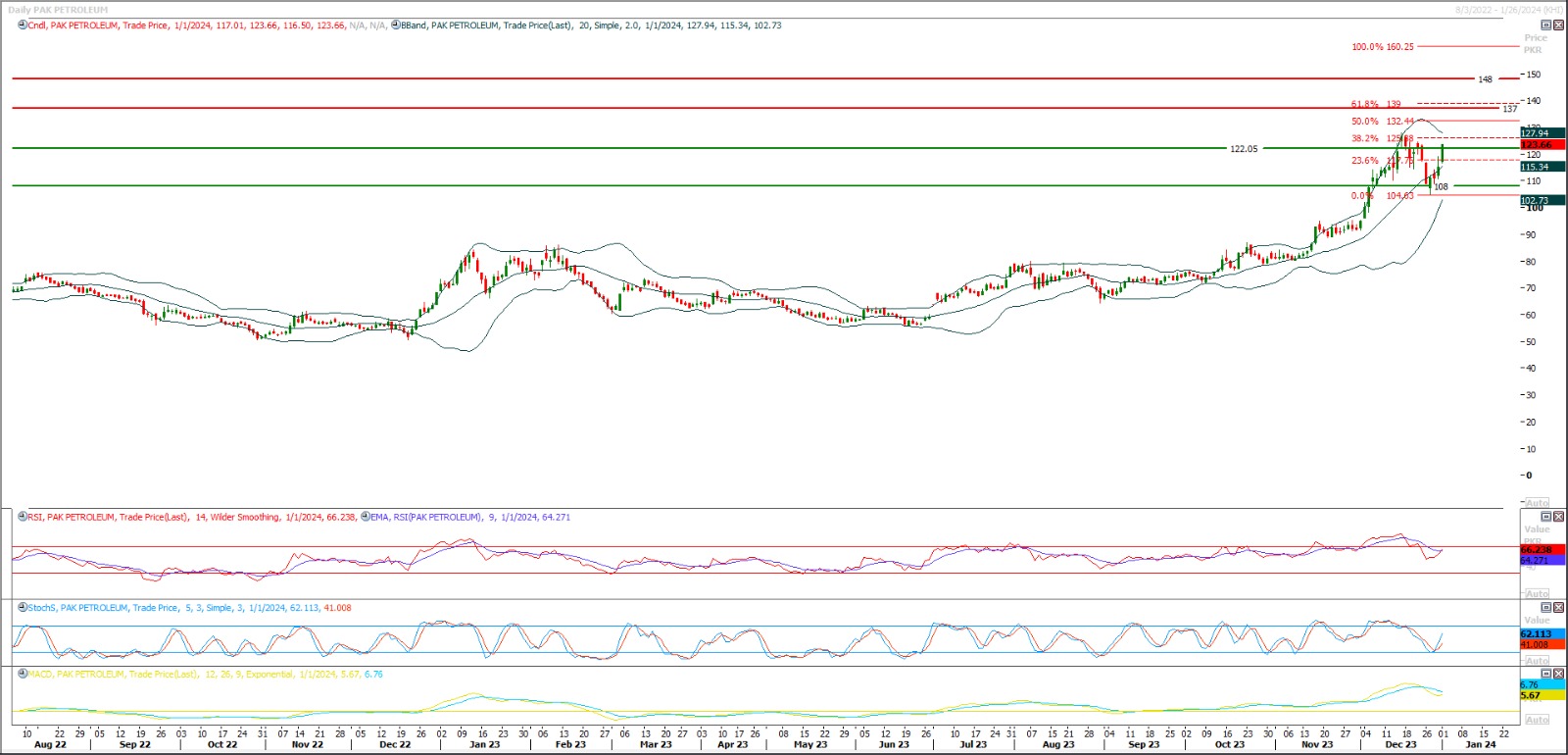
Task: Select the red 123.66 last price label
Action: (x=1537, y=145)
